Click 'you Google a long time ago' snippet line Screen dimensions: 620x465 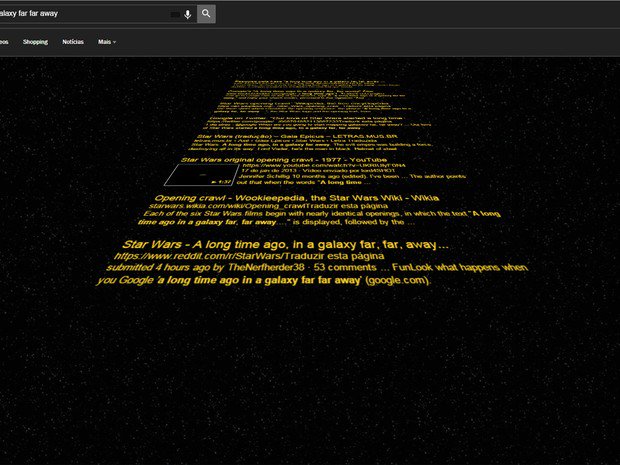(263, 280)
